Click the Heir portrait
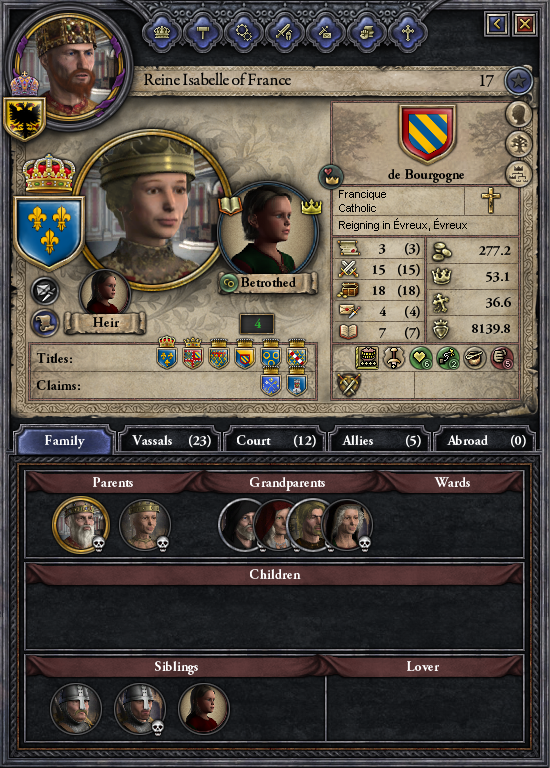 pyautogui.click(x=104, y=294)
